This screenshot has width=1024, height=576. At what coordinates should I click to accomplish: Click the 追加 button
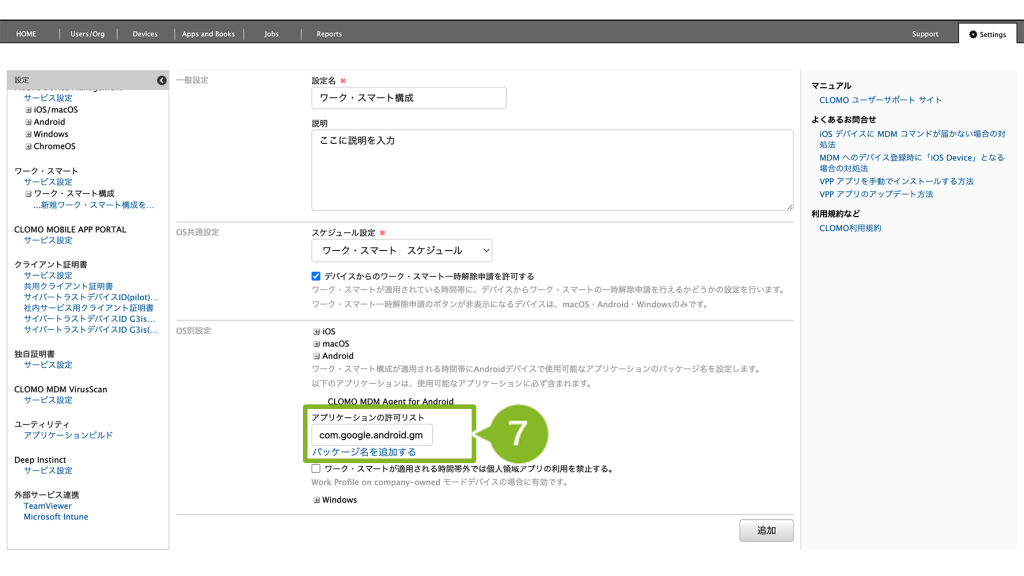tap(766, 530)
